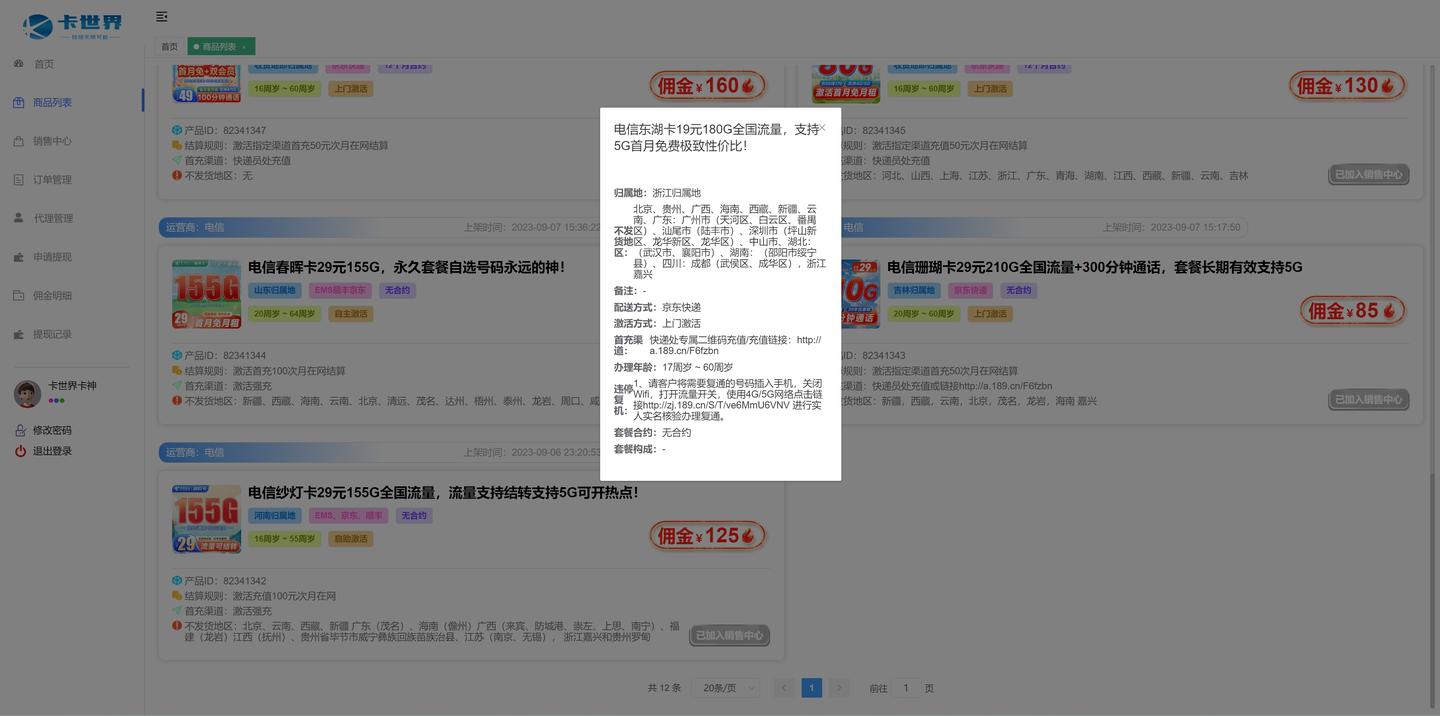This screenshot has width=1440, height=716.
Task: Select page 1 in pagination
Action: [812, 688]
